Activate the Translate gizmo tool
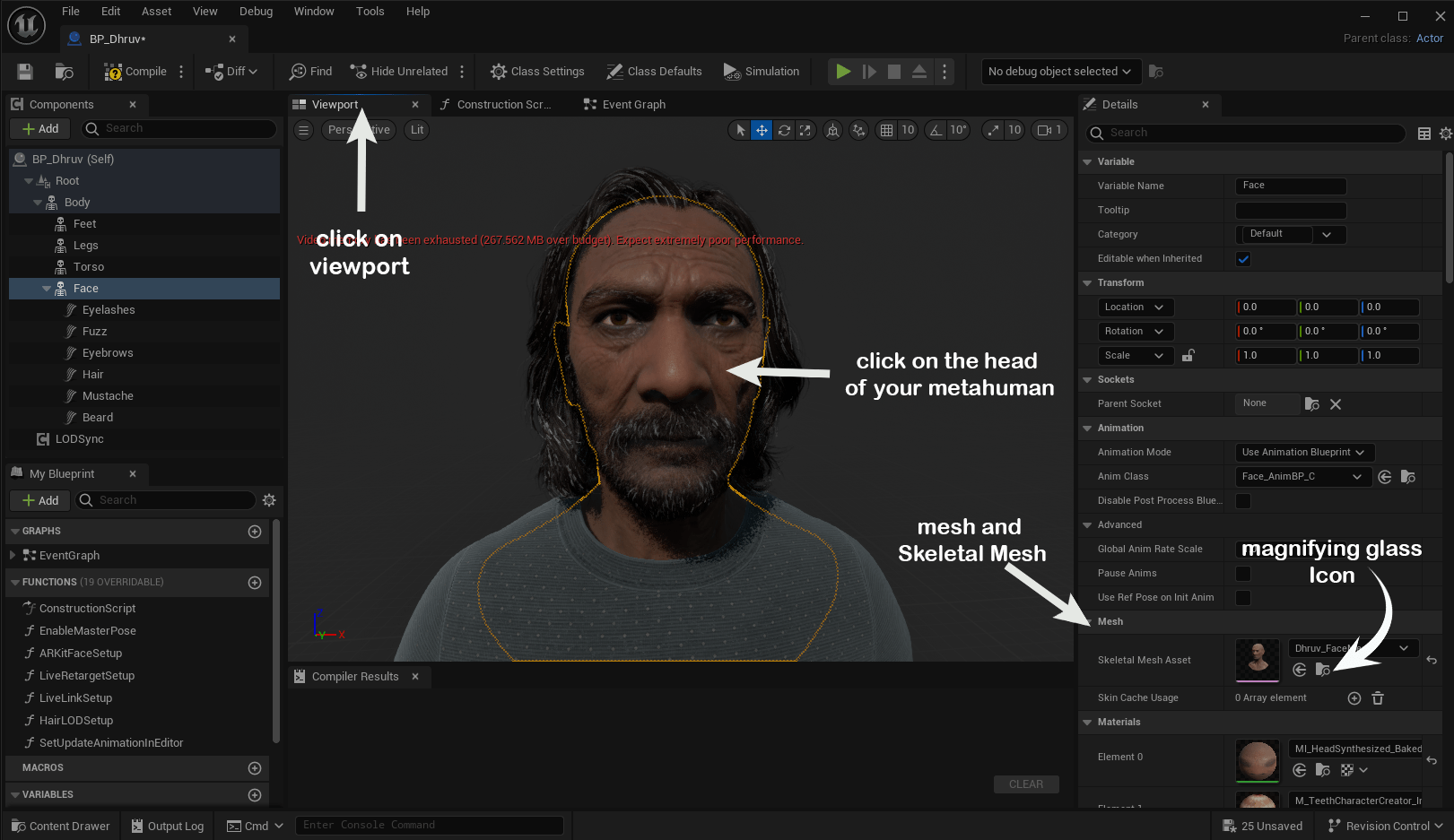The height and width of the screenshot is (840, 1454). 762,131
